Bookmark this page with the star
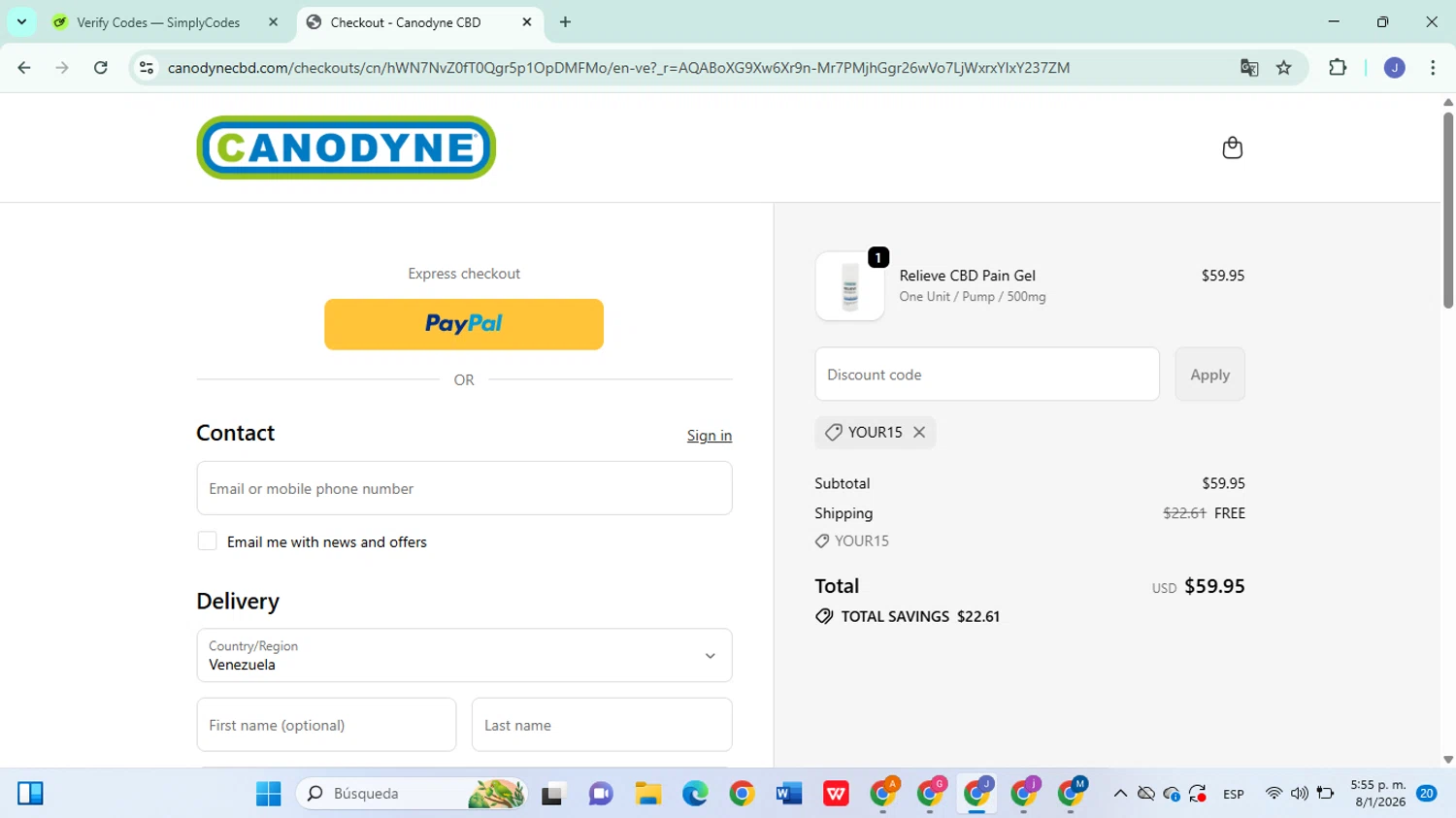The image size is (1456, 818). coord(1284,68)
